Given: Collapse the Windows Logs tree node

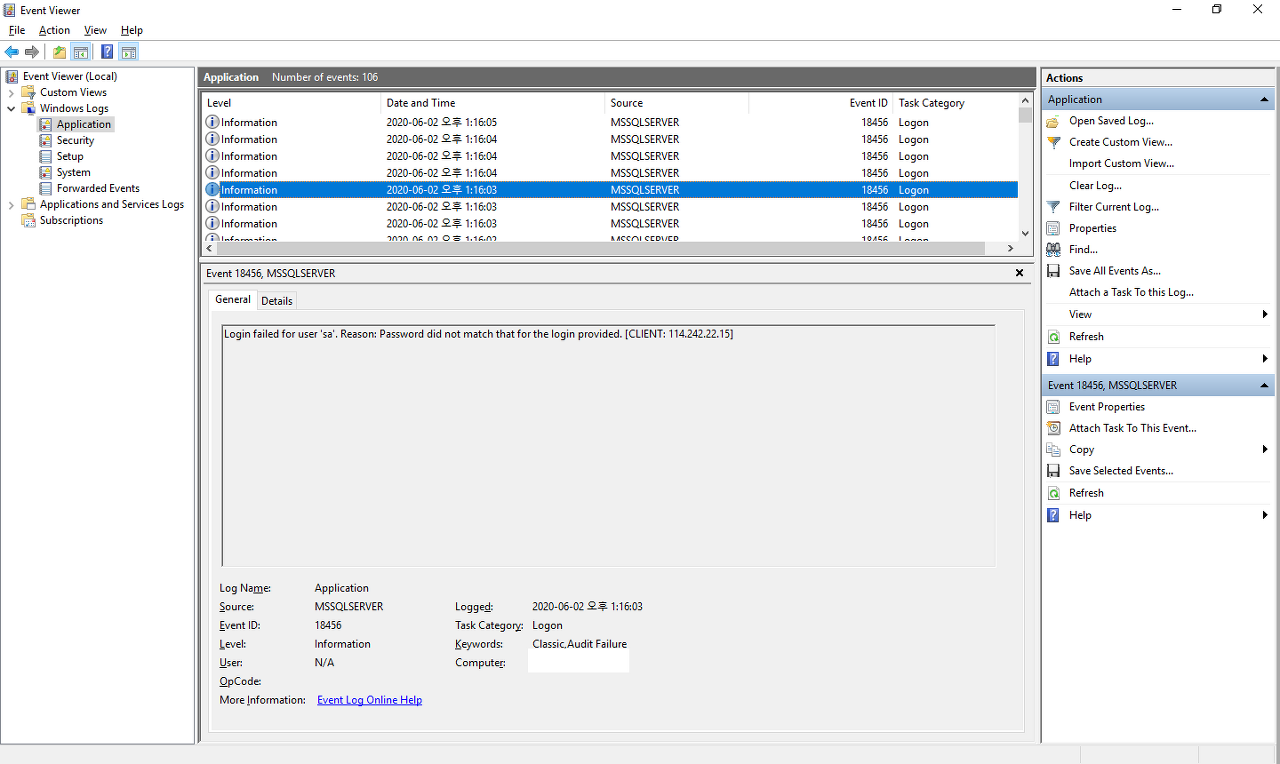Looking at the screenshot, I should [11, 109].
